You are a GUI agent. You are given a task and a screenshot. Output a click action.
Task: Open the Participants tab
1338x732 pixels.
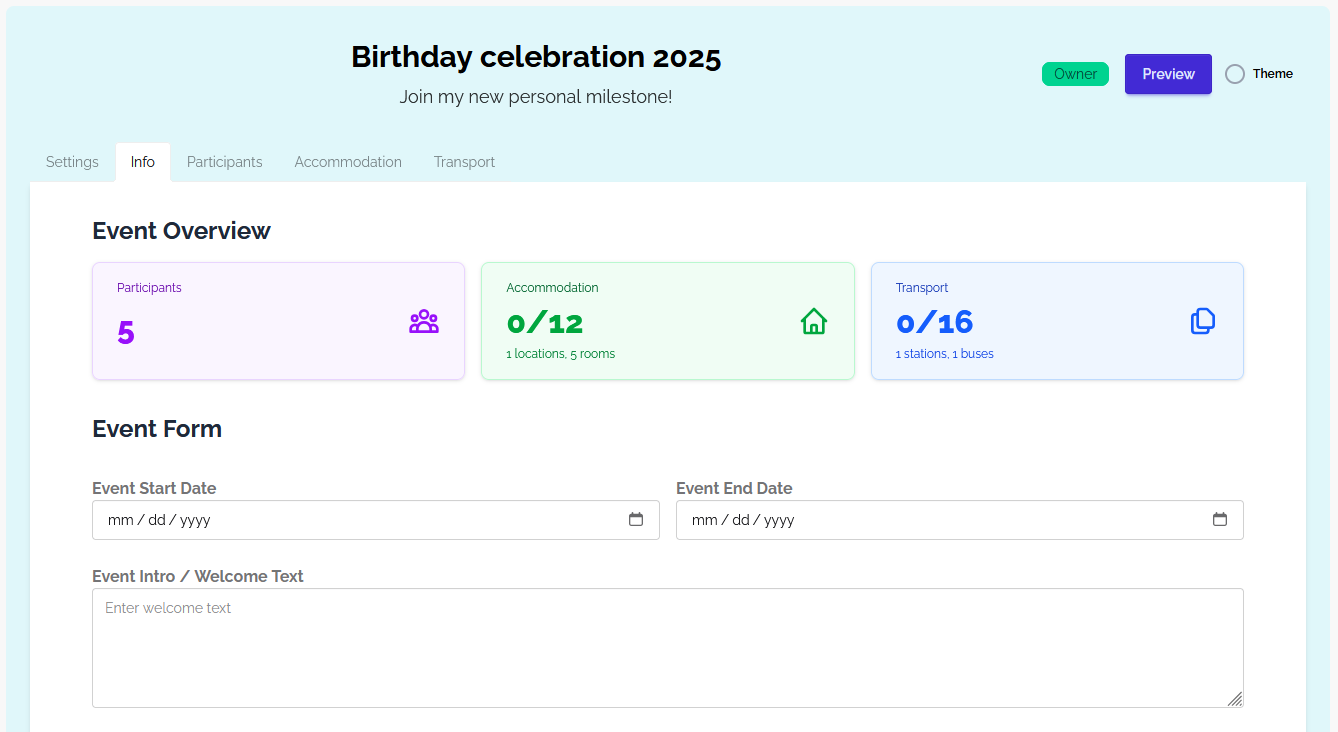click(224, 161)
